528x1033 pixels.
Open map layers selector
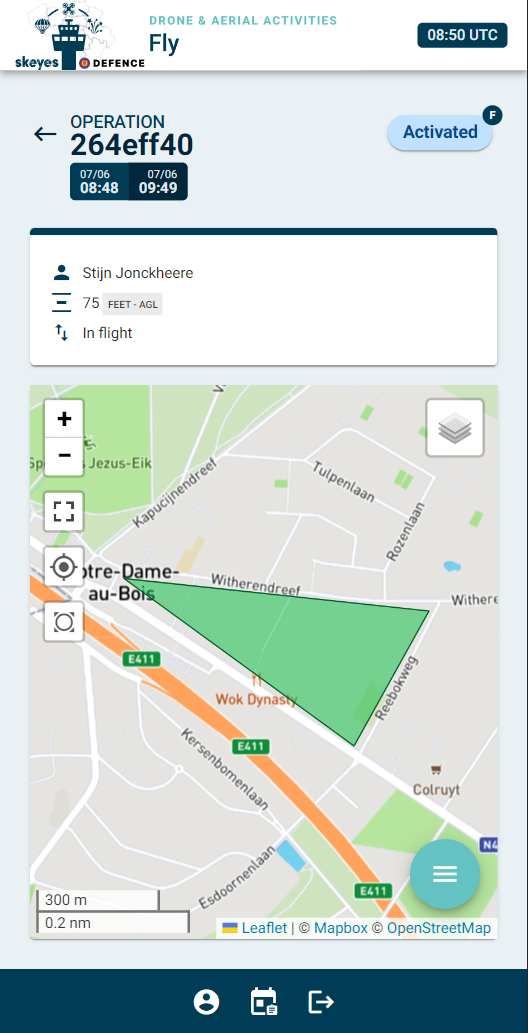coord(455,428)
